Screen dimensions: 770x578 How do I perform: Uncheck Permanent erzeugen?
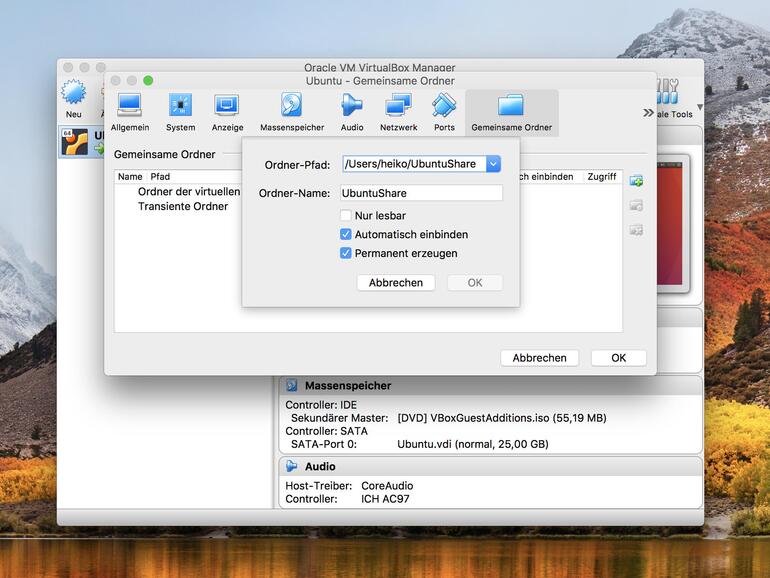pos(346,253)
